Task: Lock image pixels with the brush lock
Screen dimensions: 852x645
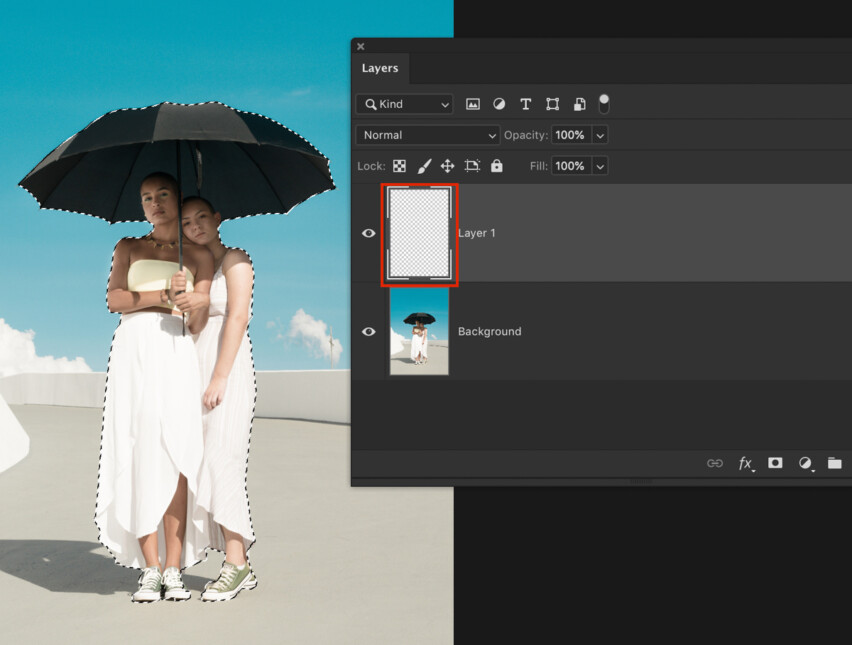Action: (423, 165)
